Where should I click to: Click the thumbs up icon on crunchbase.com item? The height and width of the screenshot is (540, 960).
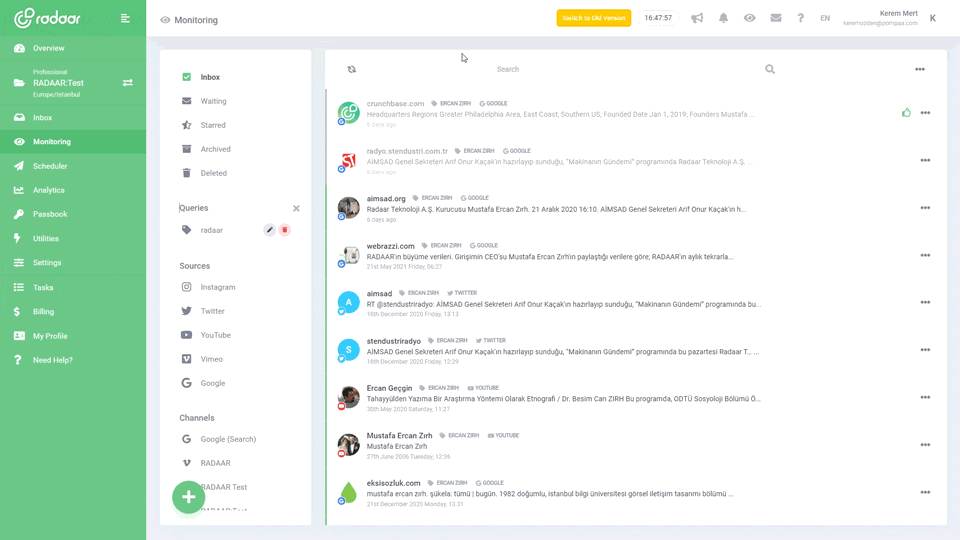point(906,113)
